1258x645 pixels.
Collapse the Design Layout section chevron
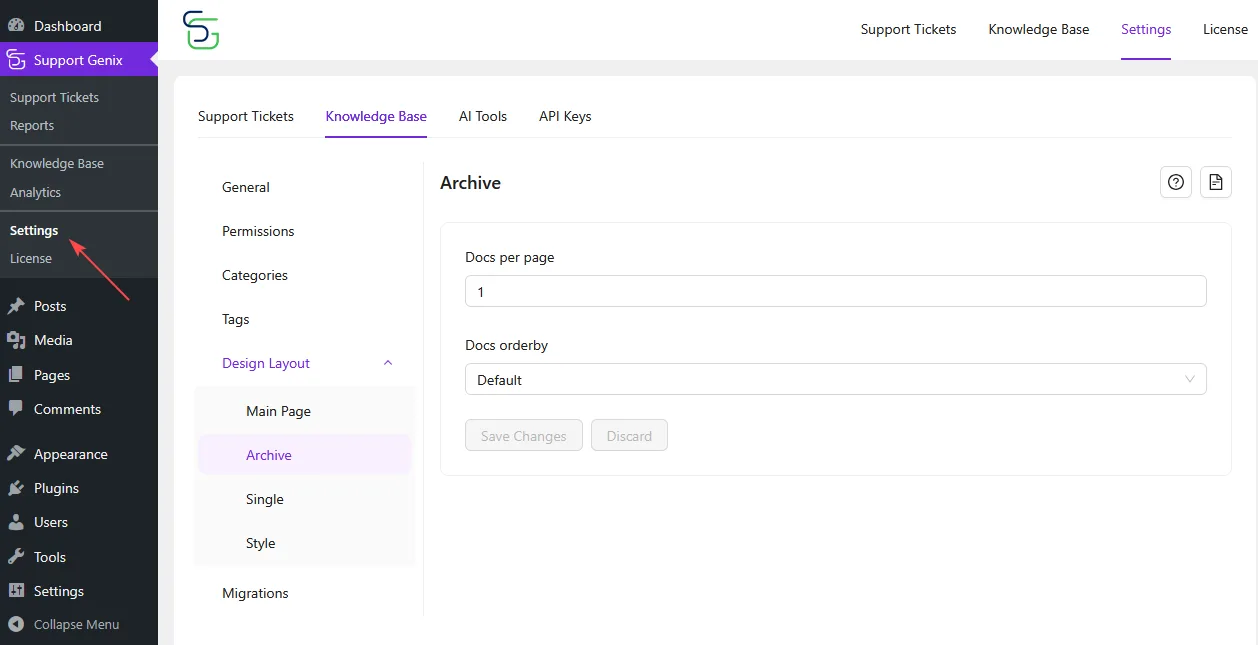(x=388, y=363)
